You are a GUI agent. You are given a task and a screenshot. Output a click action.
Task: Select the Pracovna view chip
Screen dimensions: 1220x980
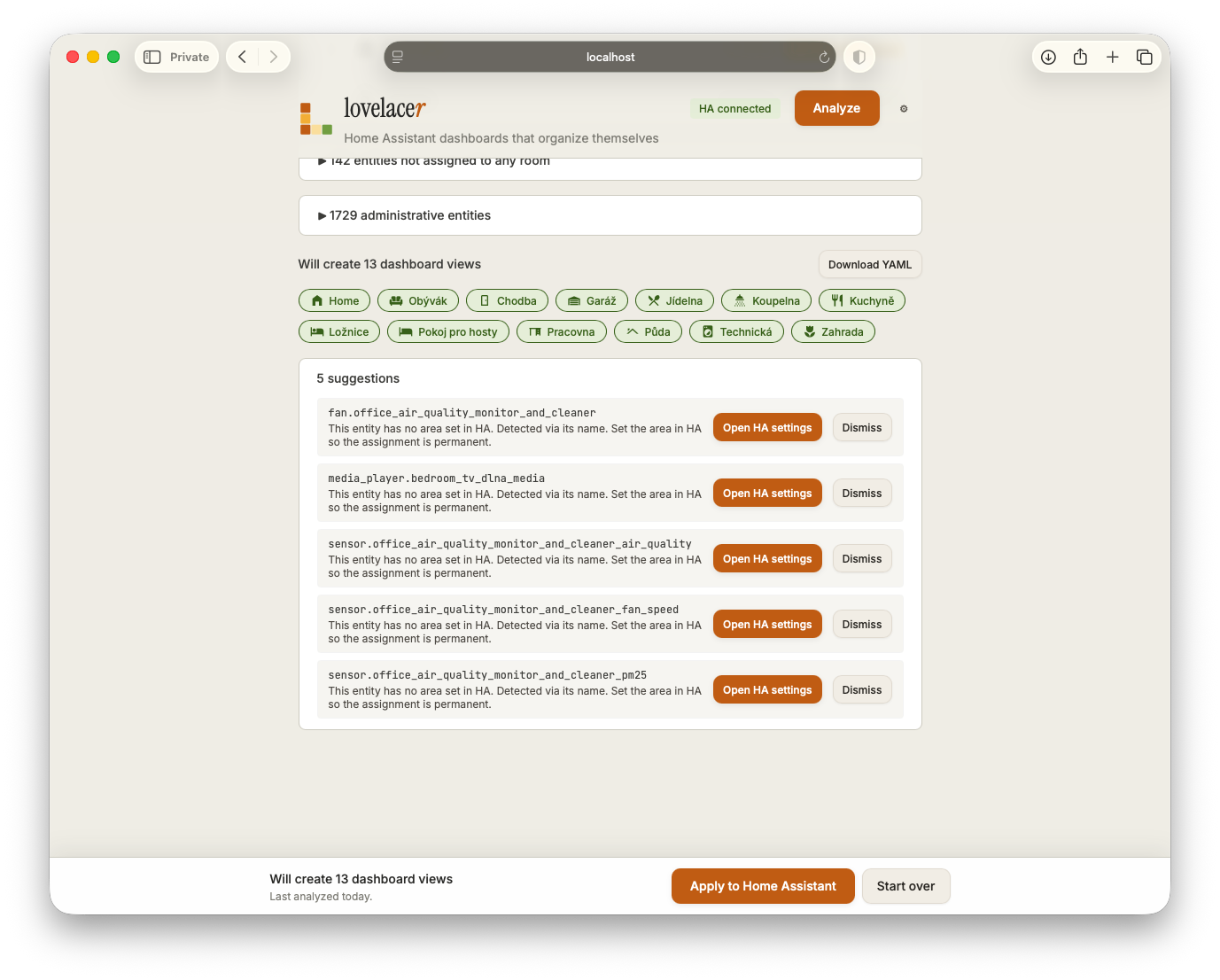562,332
